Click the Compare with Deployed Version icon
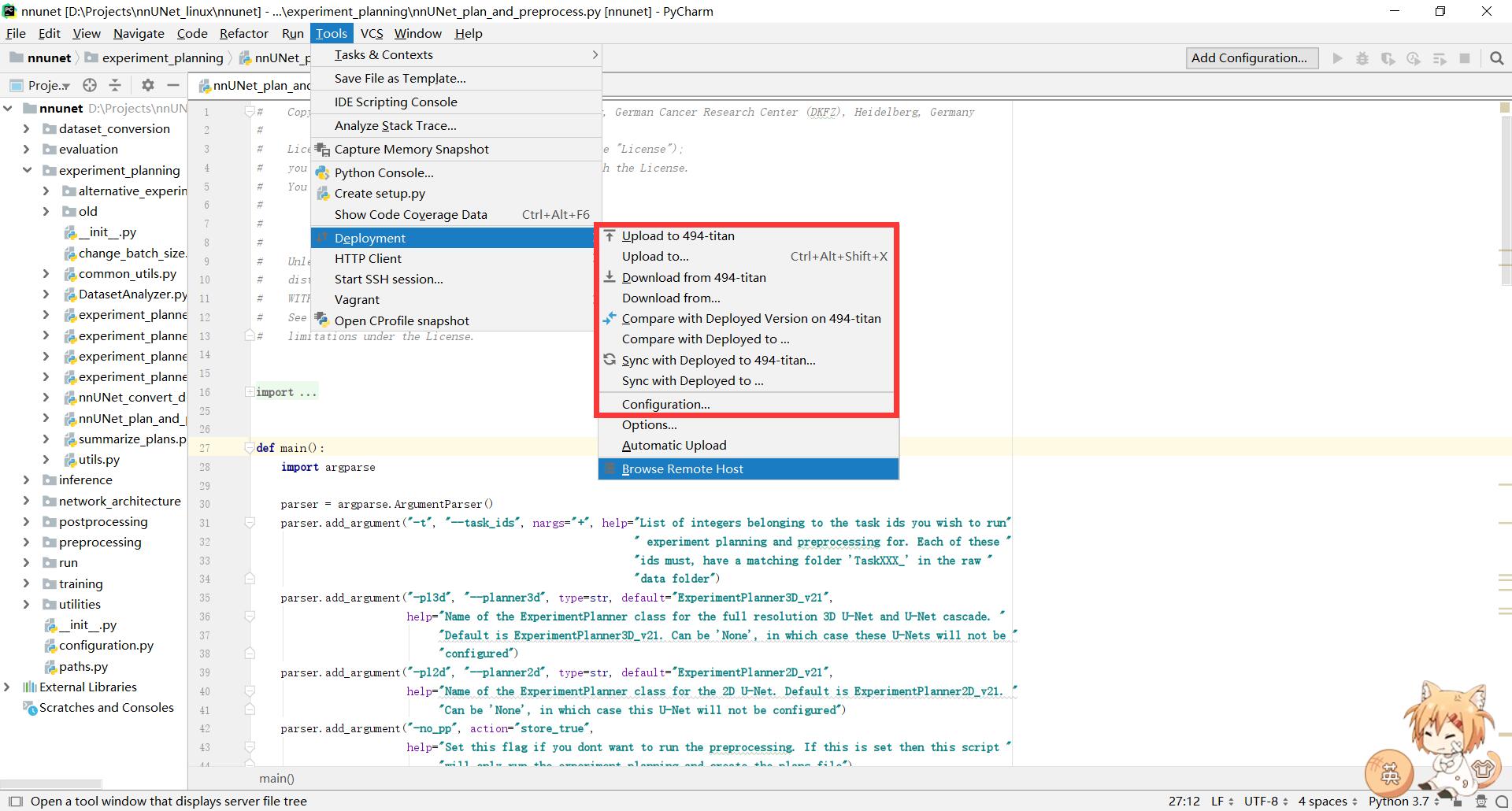 (609, 318)
